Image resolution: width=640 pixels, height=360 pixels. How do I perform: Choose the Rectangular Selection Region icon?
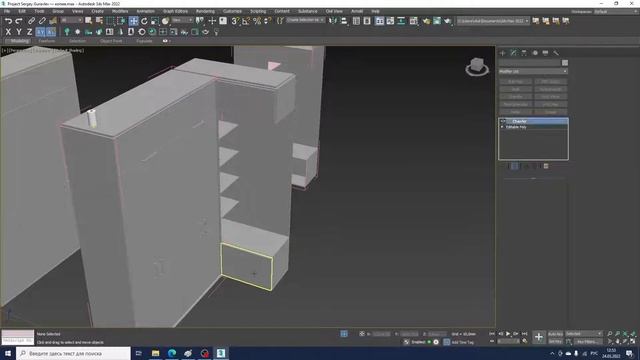coord(110,21)
